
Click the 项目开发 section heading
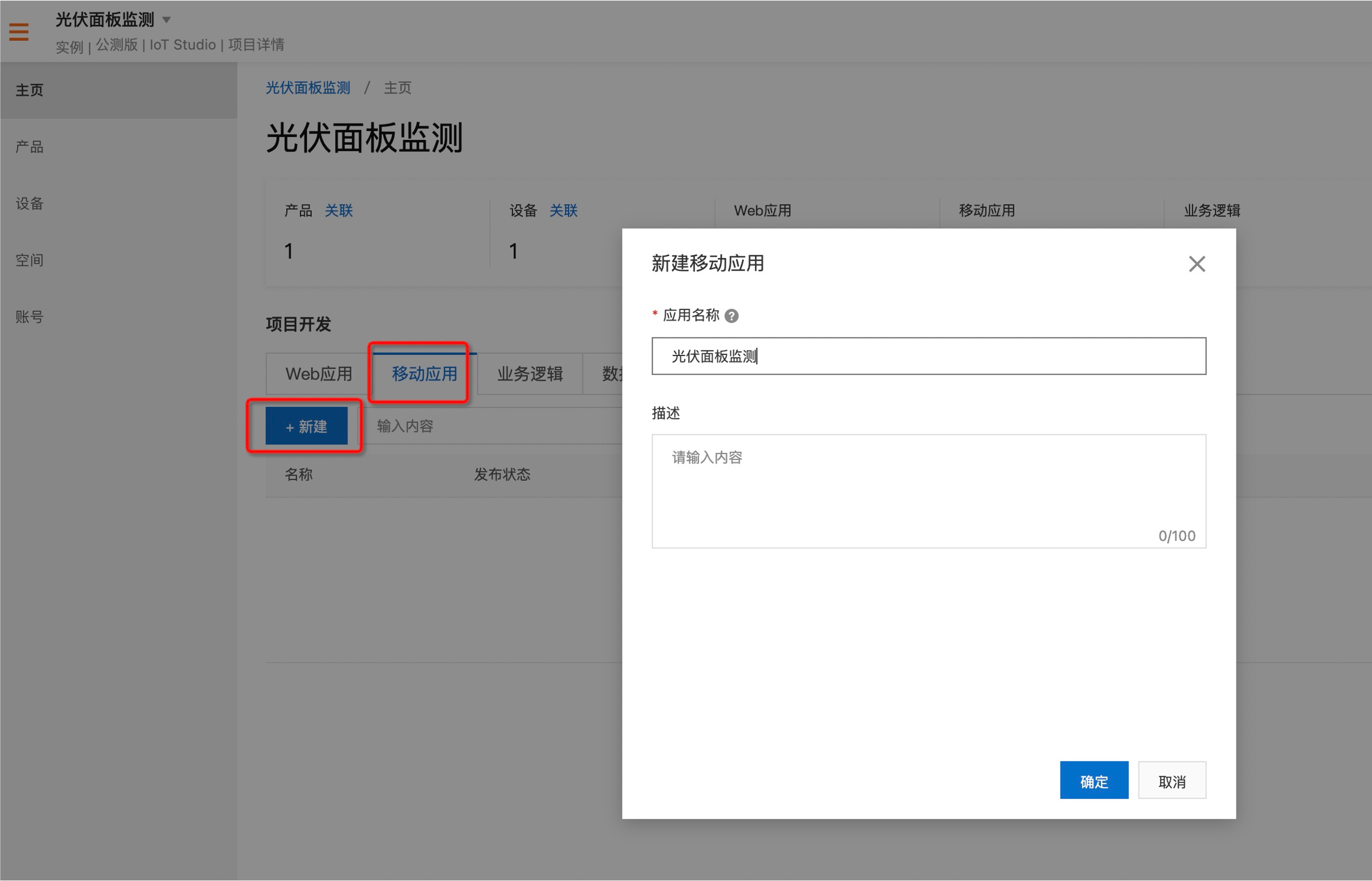[x=298, y=325]
